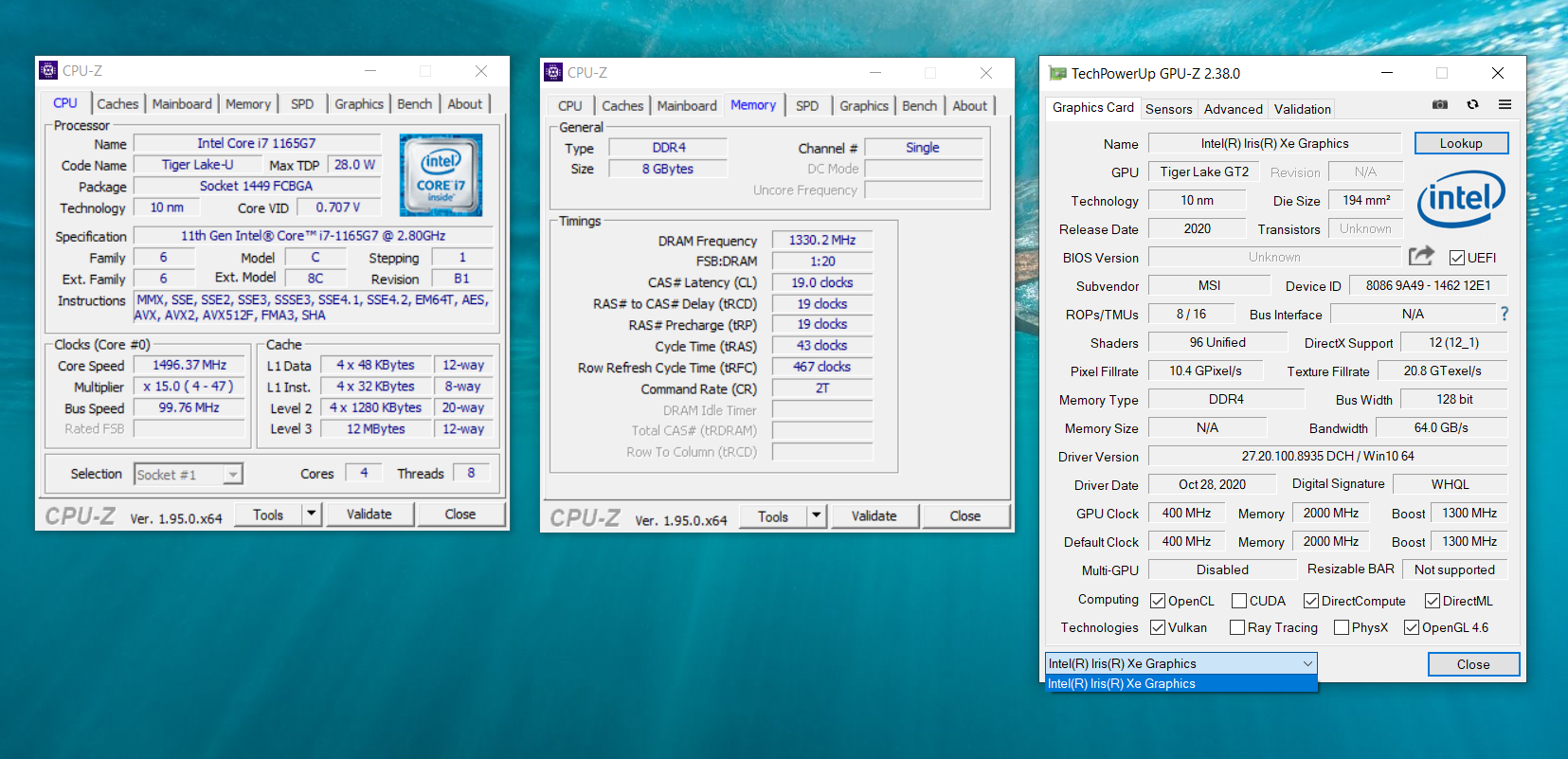Click the Instructions field in CPU-Z
The height and width of the screenshot is (759, 1568).
(315, 307)
